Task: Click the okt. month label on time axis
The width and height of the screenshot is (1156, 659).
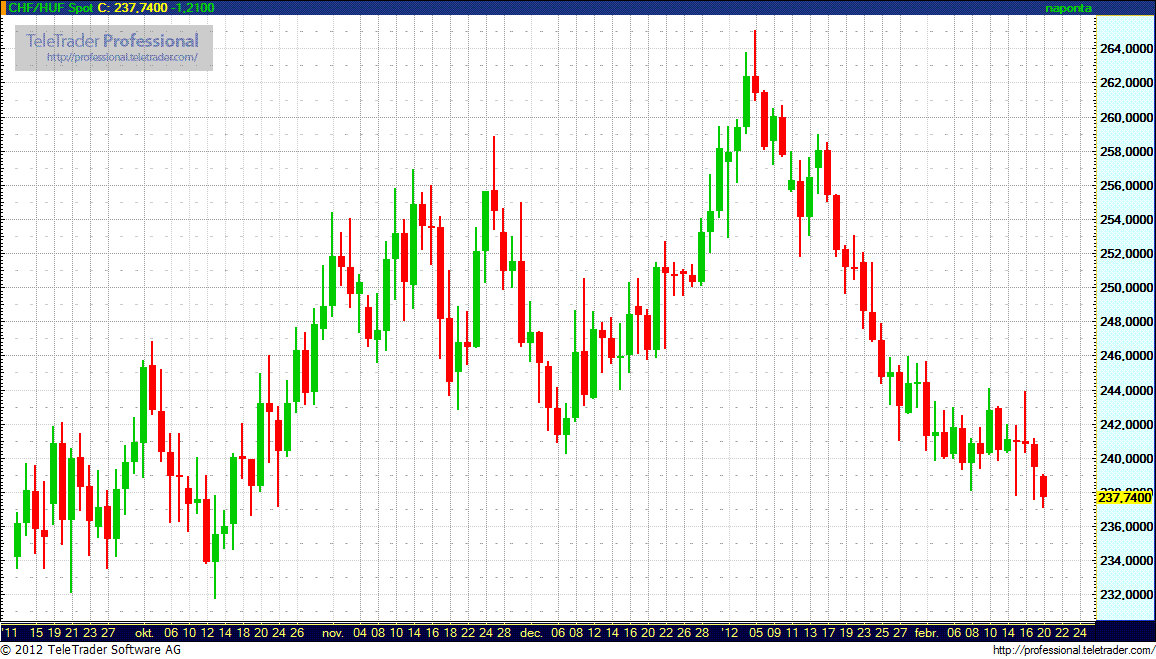Action: click(144, 633)
